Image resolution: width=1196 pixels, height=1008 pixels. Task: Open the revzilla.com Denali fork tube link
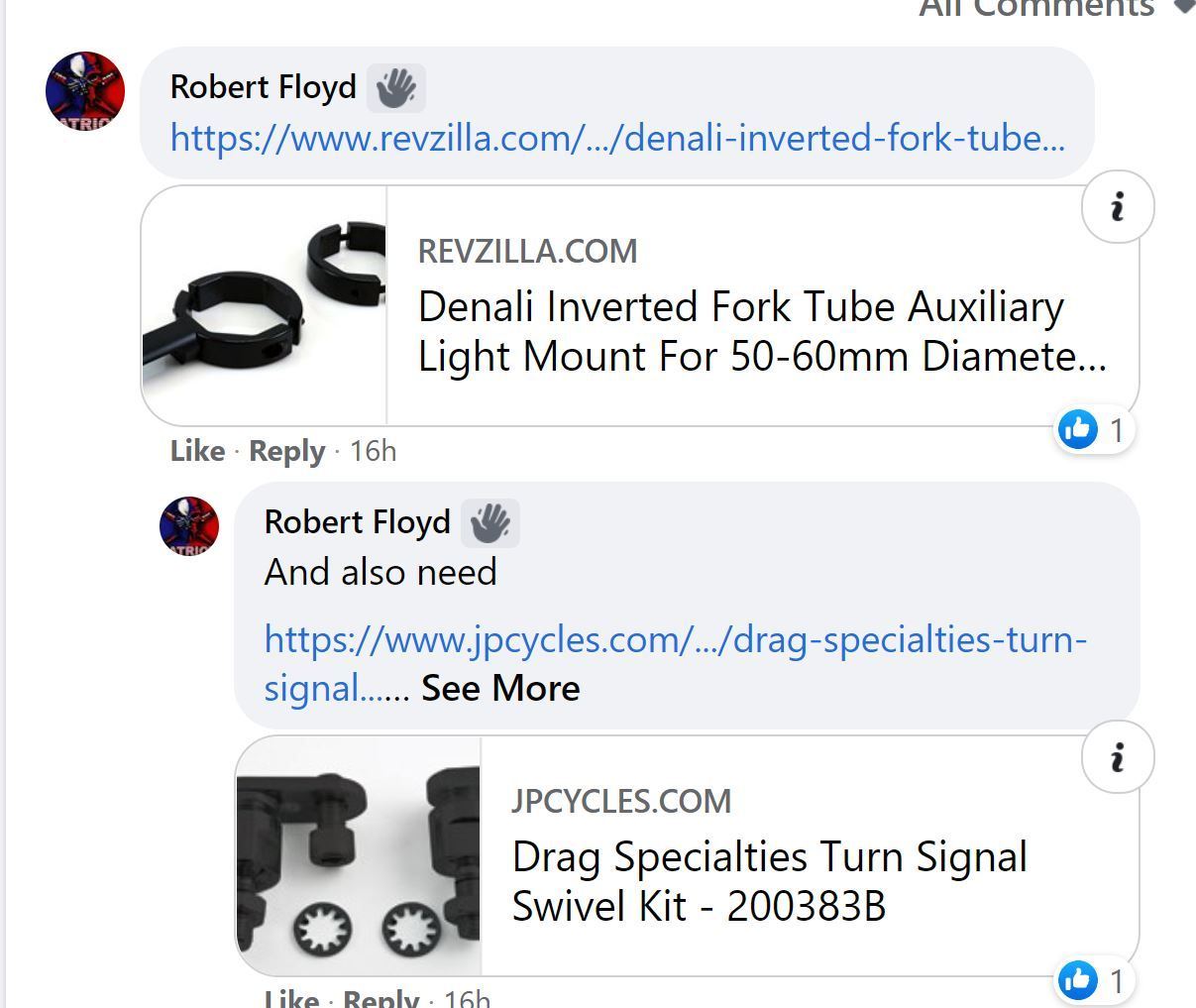pos(617,137)
